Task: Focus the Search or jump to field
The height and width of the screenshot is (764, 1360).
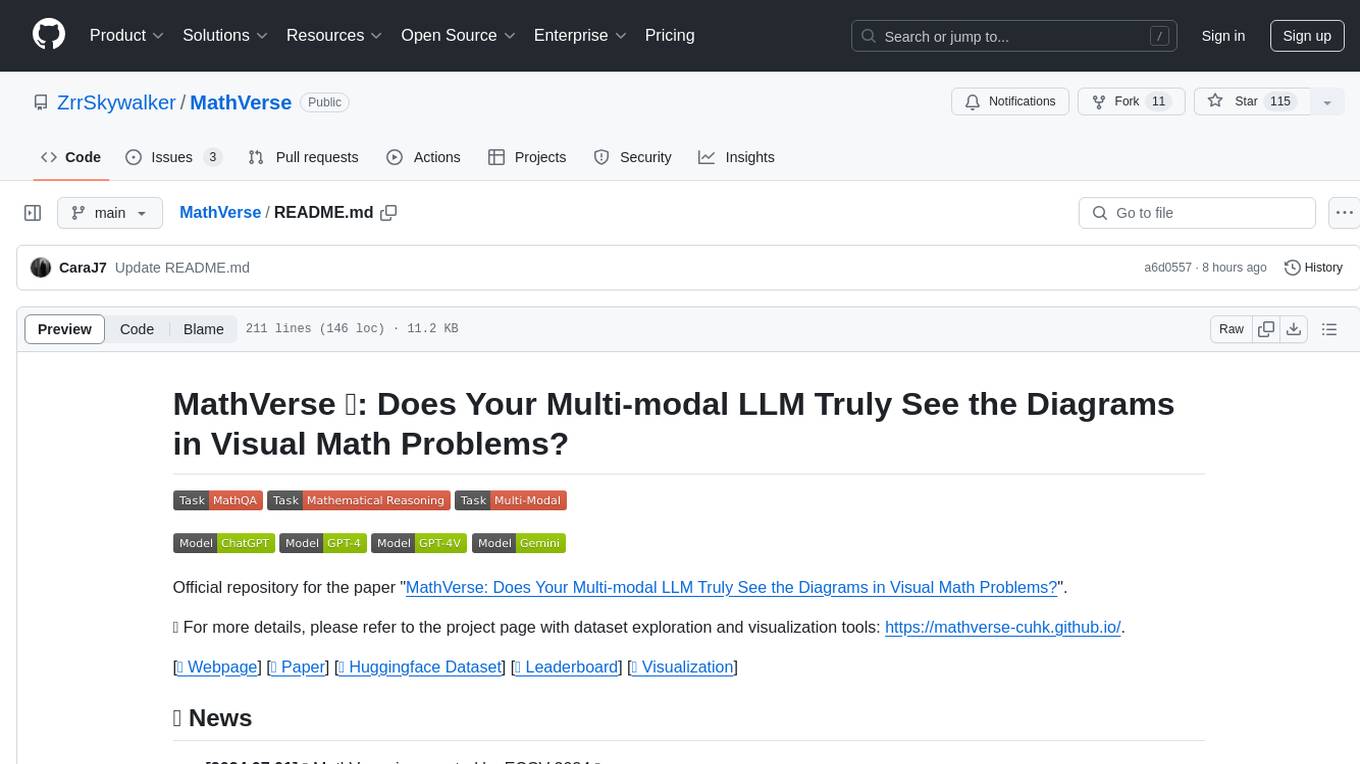Action: click(1015, 36)
